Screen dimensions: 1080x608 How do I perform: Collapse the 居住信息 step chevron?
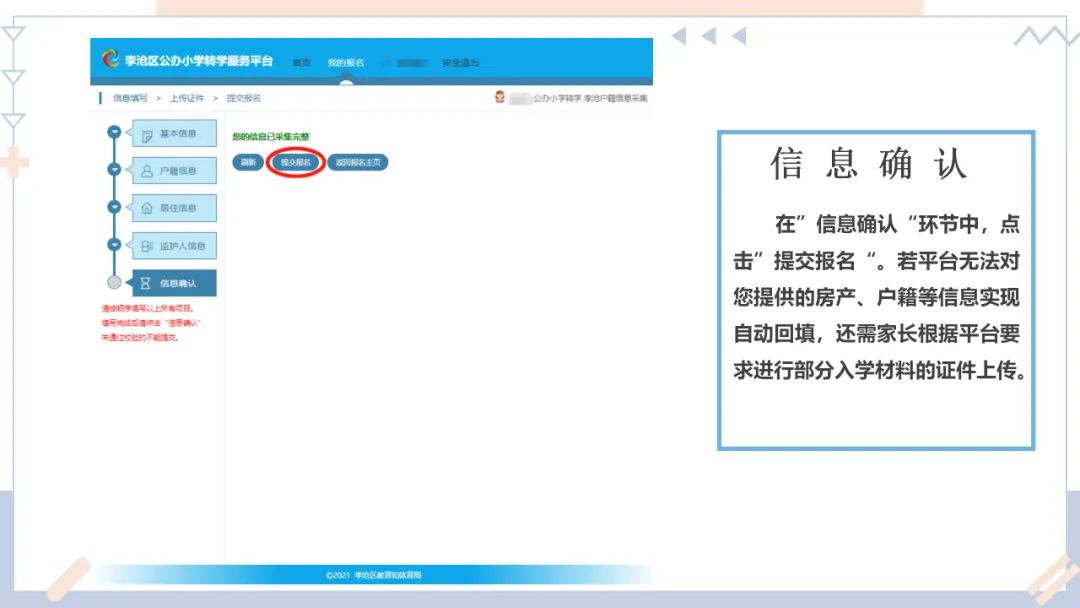tap(114, 206)
